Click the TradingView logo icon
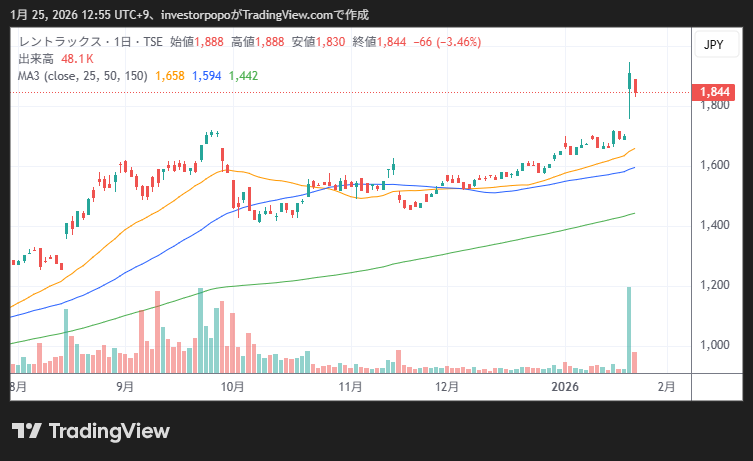The image size is (753, 461). click(26, 430)
